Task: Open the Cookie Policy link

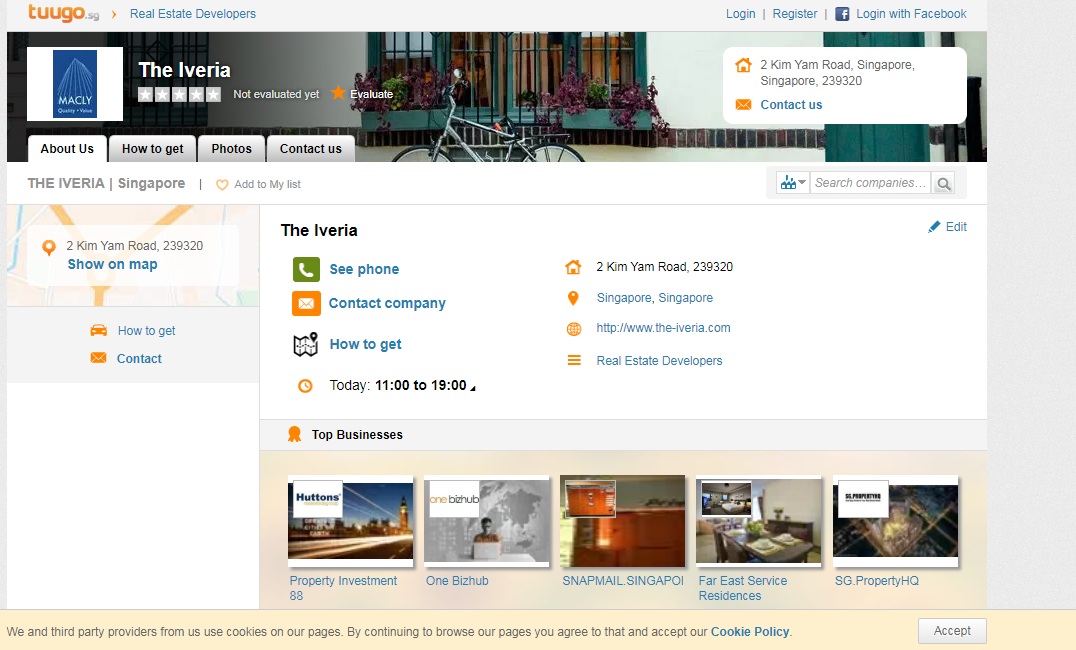Action: coord(750,631)
